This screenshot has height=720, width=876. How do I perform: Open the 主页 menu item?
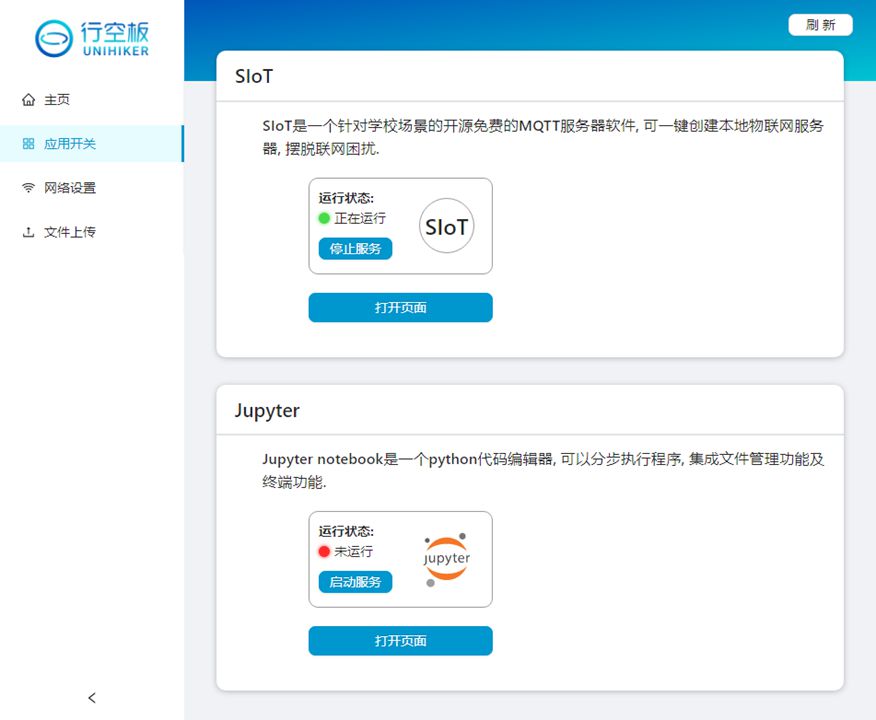click(92, 100)
